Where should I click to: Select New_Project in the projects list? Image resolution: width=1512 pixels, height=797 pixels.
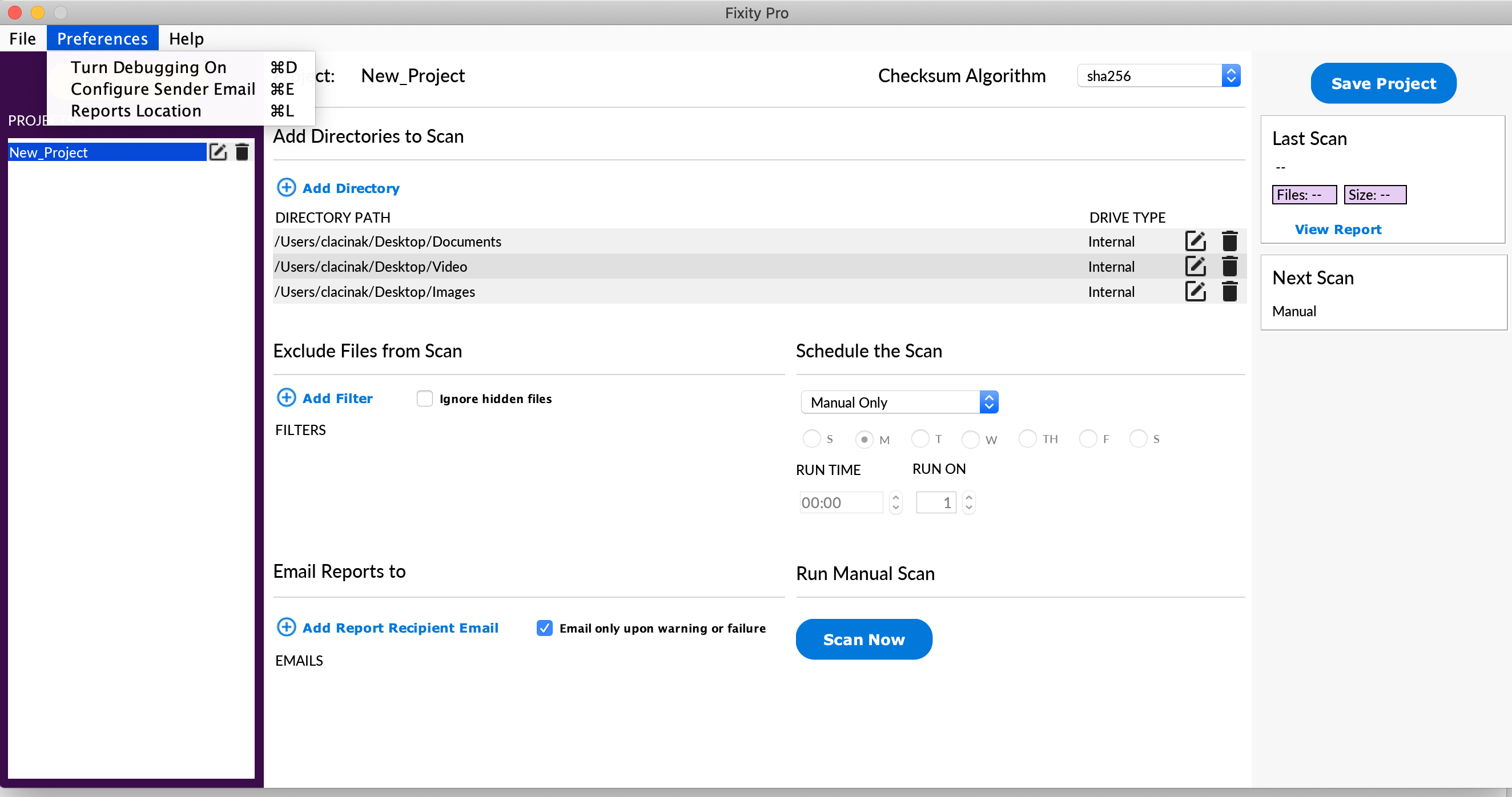click(107, 152)
